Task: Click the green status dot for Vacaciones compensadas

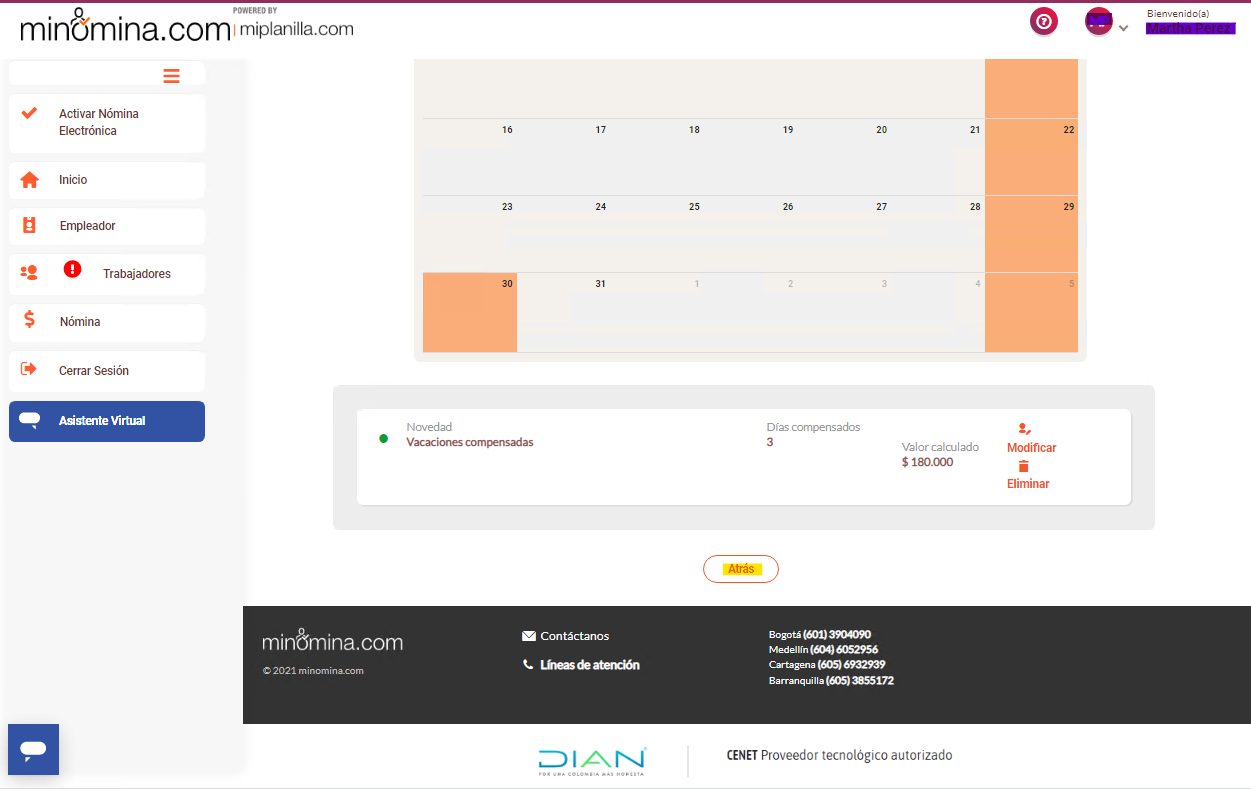Action: coord(383,438)
